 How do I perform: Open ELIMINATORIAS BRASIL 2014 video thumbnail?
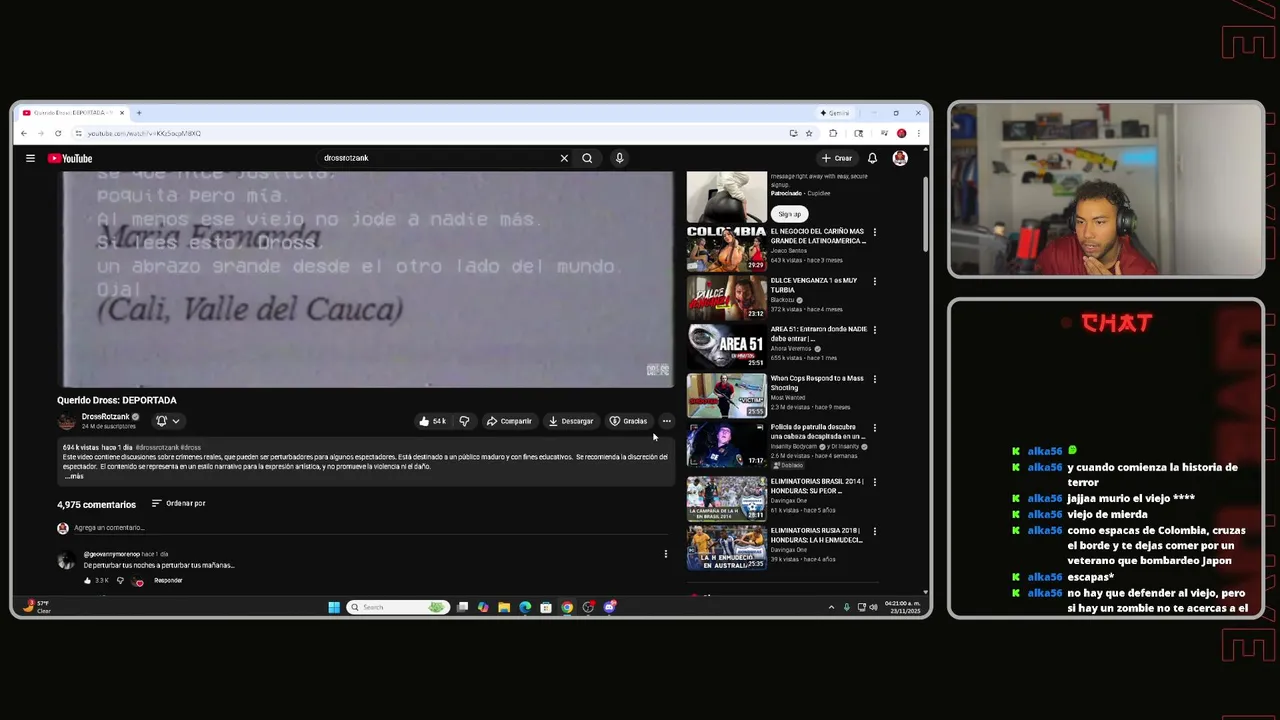(726, 498)
